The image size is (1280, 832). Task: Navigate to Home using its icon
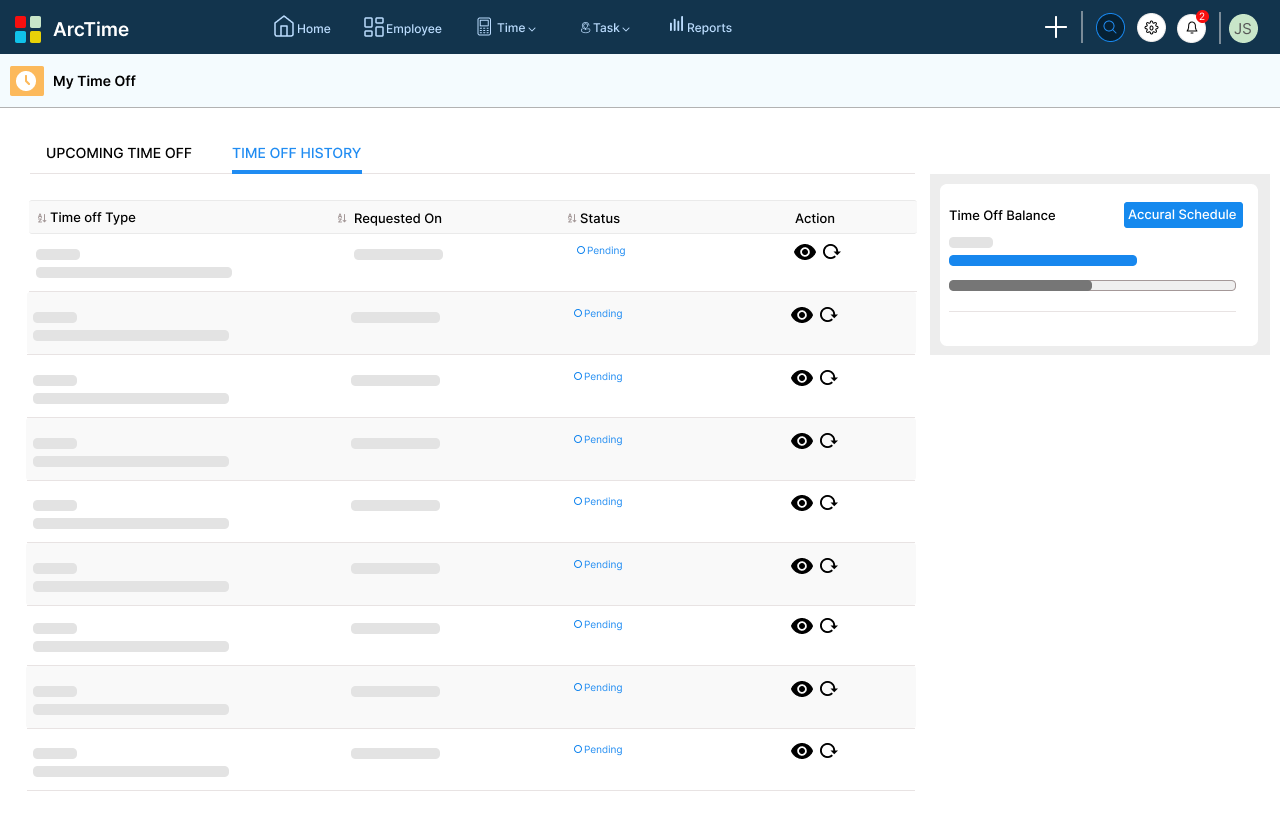pyautogui.click(x=286, y=27)
